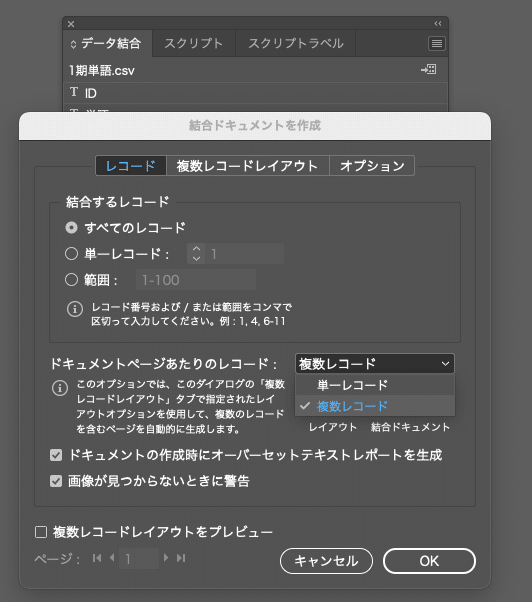Toggle オーバーセットテキストレポートを生成 checkbox
Screen dimensions: 532x602
click(56, 455)
